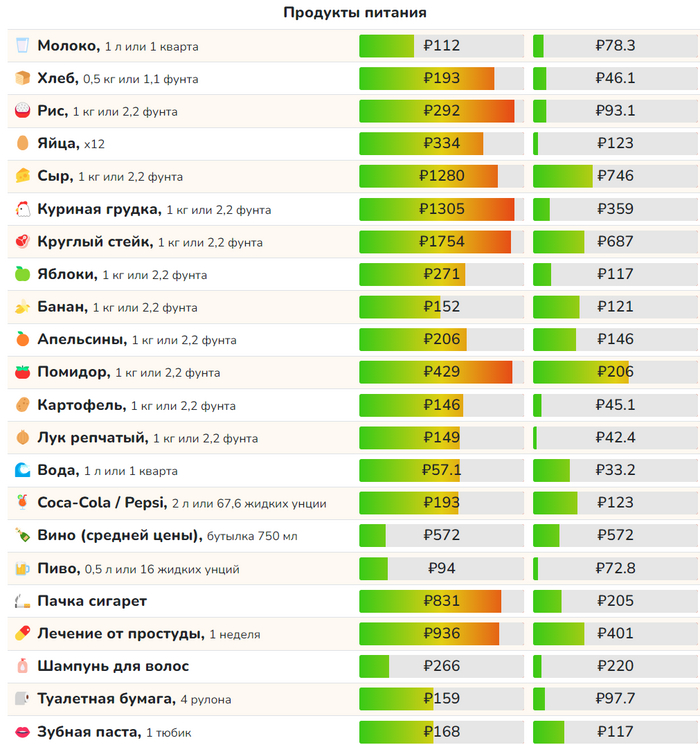The height and width of the screenshot is (745, 700).
Task: Click the Лечение от простуды label
Action: [x=120, y=633]
